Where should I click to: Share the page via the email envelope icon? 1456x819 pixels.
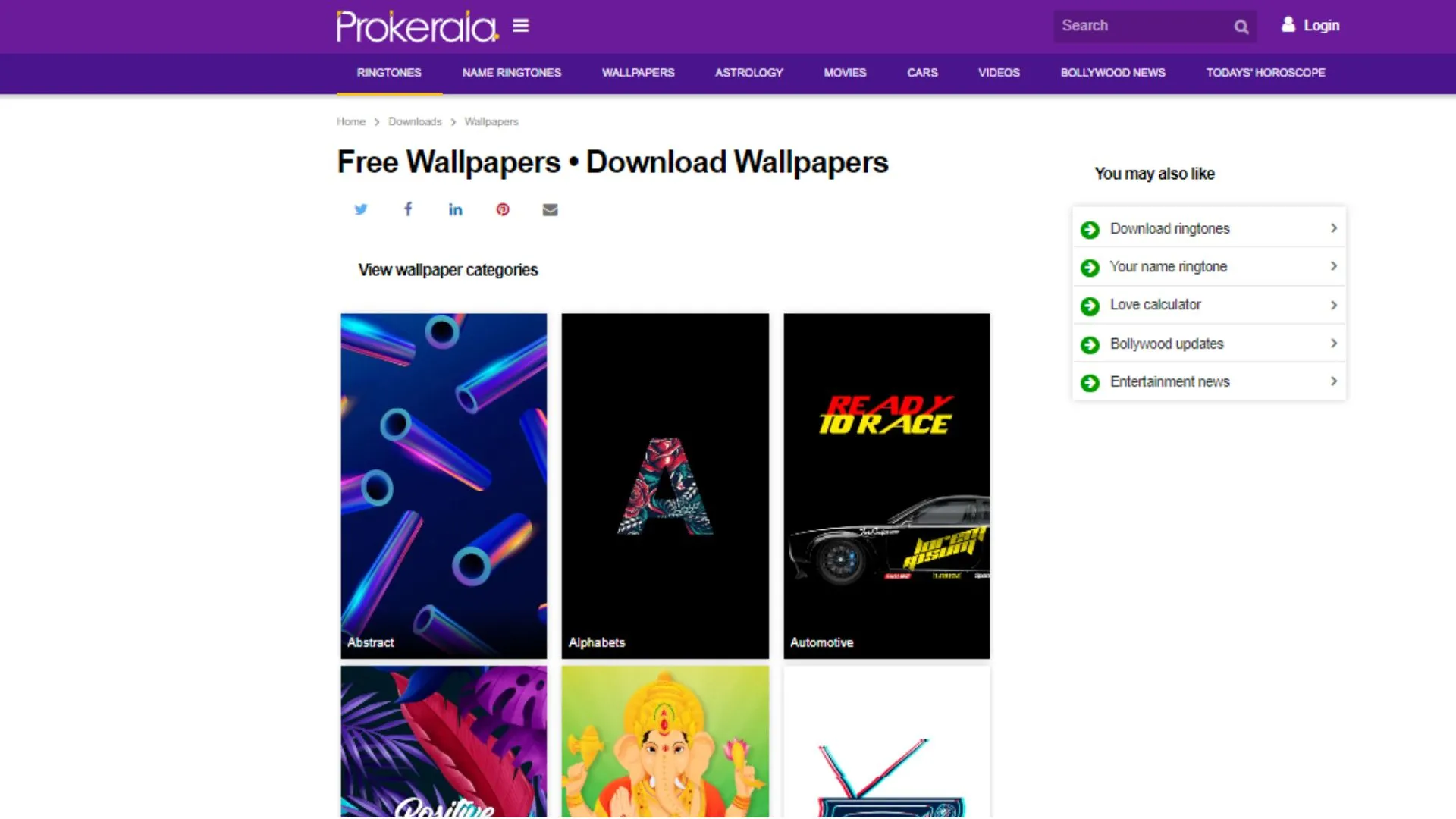[550, 210]
